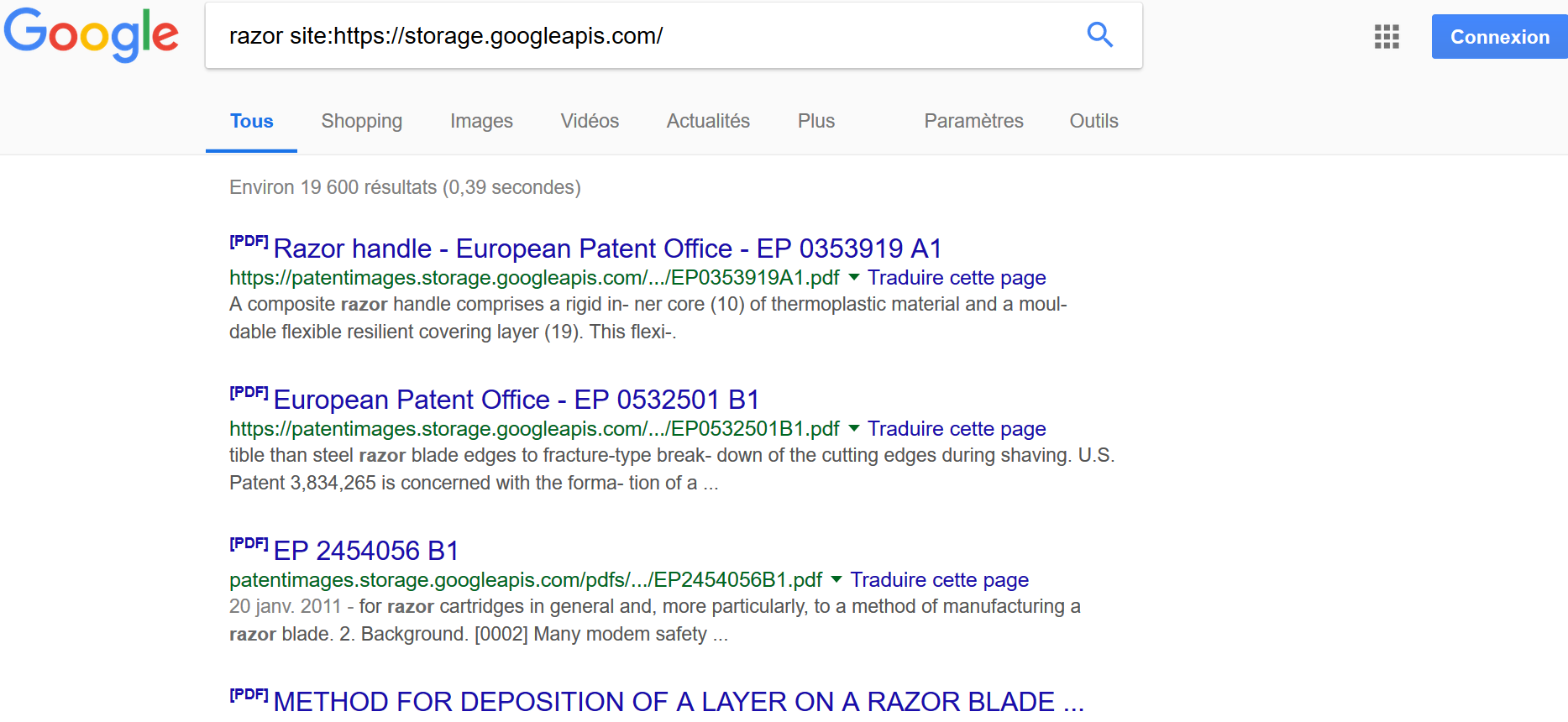Image resolution: width=1568 pixels, height=722 pixels.
Task: Select the Tous tab
Action: click(x=251, y=121)
